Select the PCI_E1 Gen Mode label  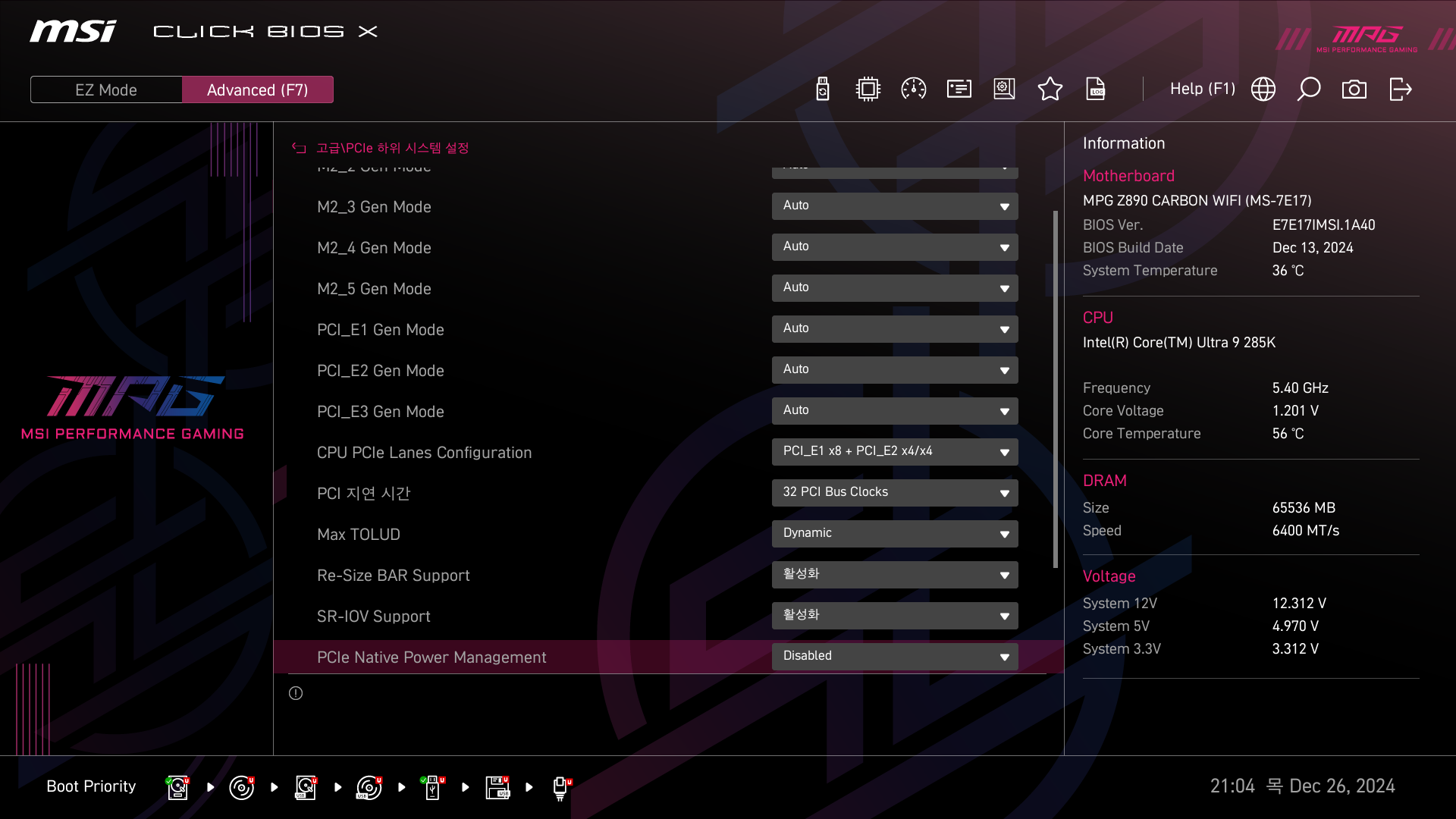381,330
